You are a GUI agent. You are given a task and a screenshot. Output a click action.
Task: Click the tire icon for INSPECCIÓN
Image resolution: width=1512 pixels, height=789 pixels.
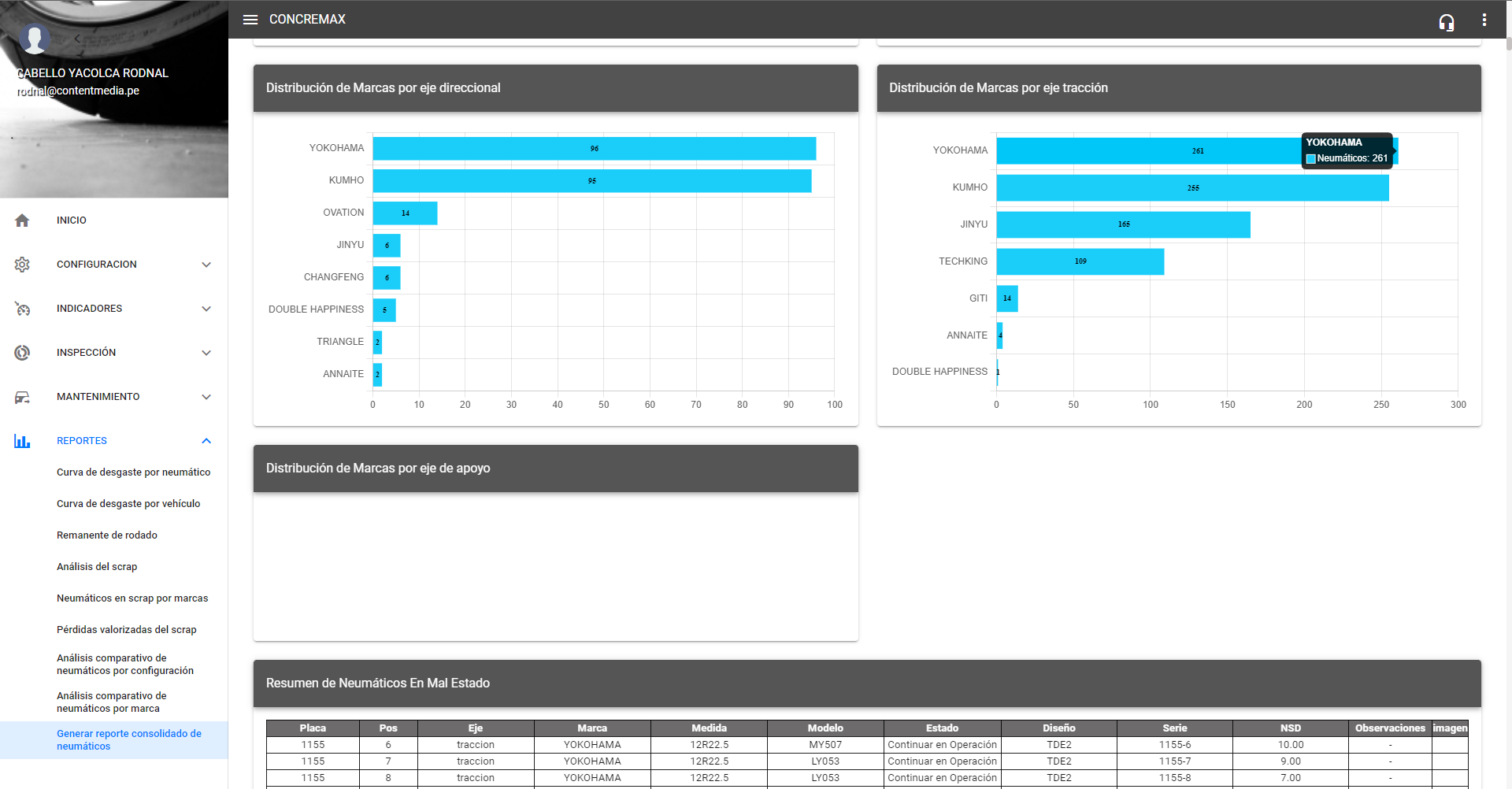point(22,353)
